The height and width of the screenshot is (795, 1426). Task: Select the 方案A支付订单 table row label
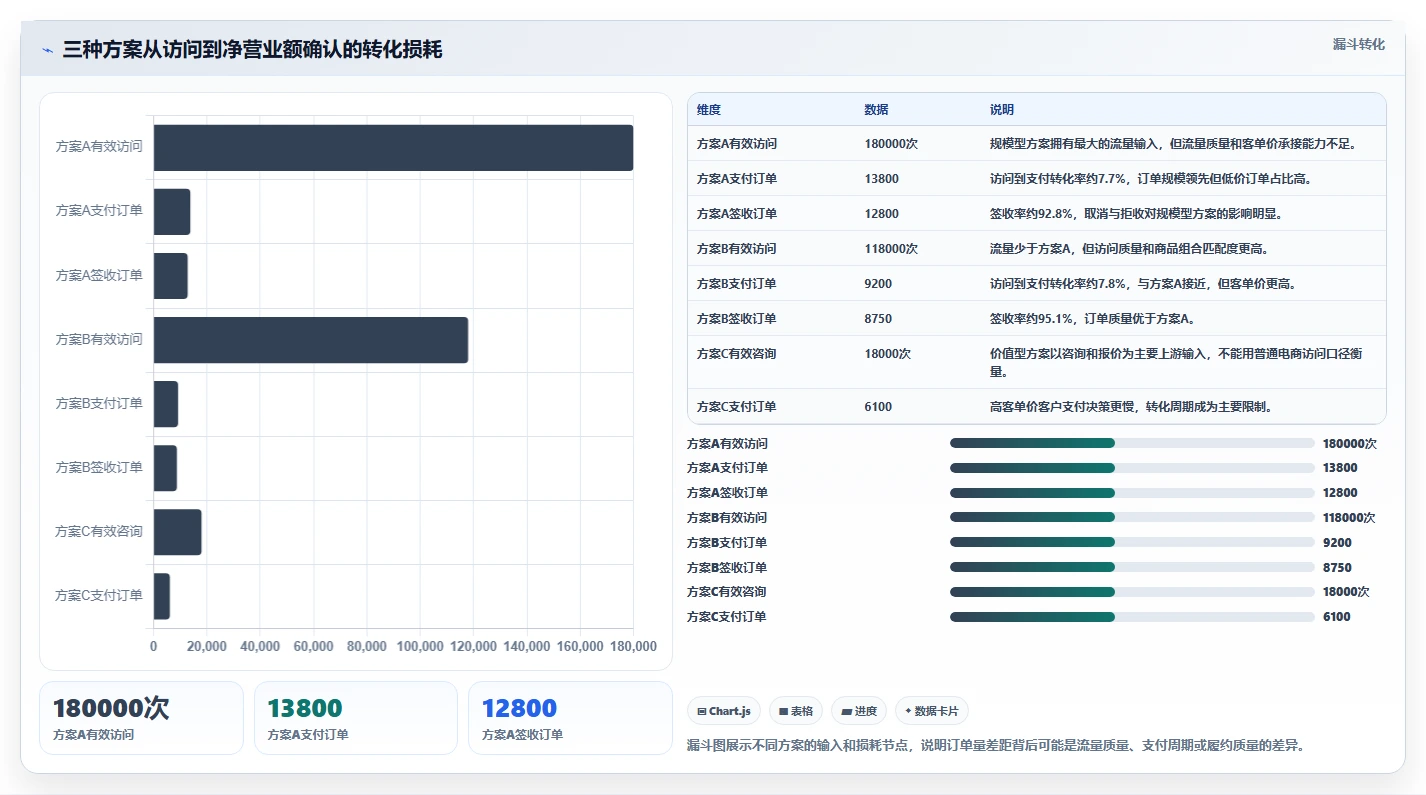tap(737, 179)
